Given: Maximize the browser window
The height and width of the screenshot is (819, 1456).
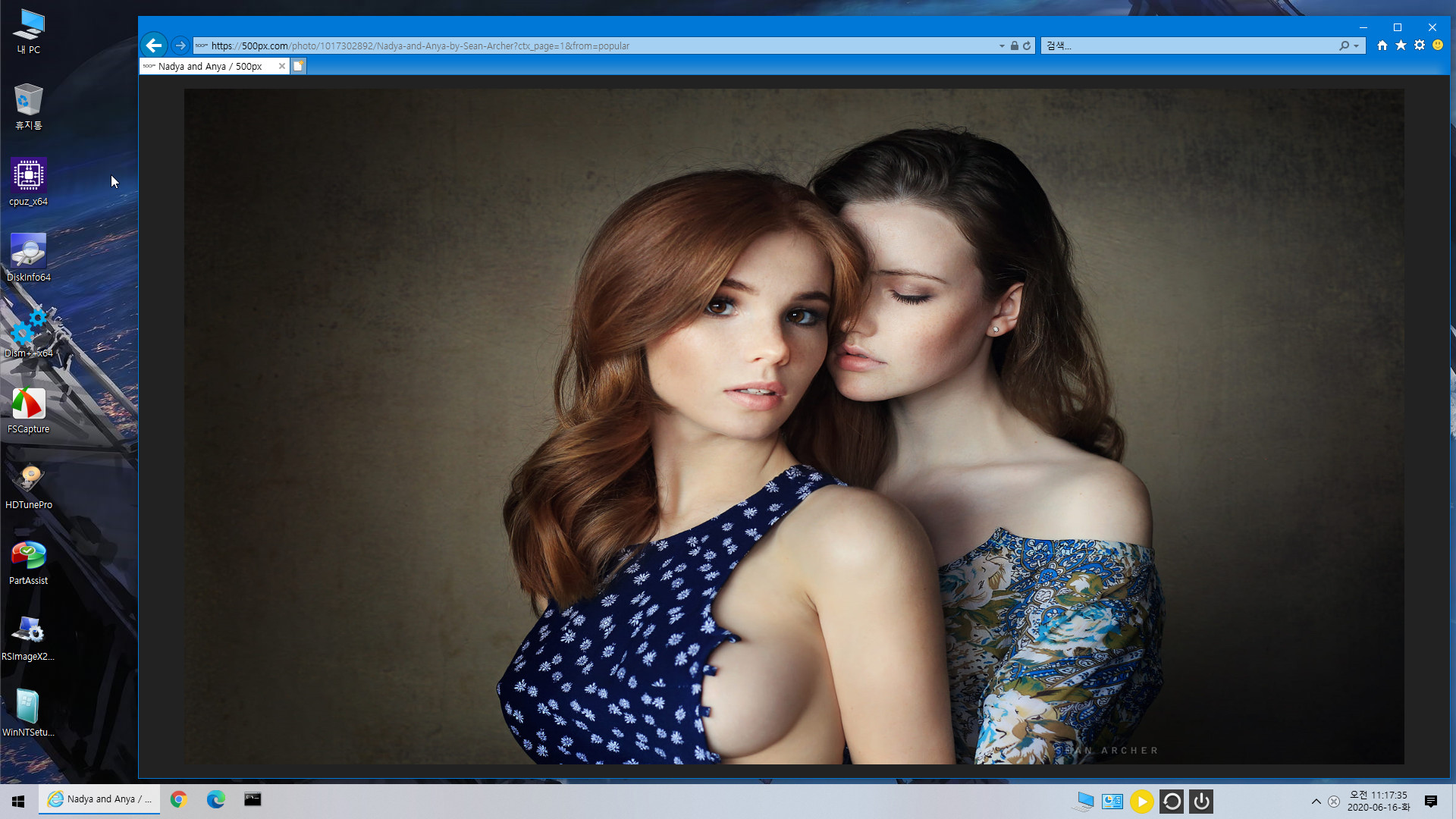Looking at the screenshot, I should 1398,27.
